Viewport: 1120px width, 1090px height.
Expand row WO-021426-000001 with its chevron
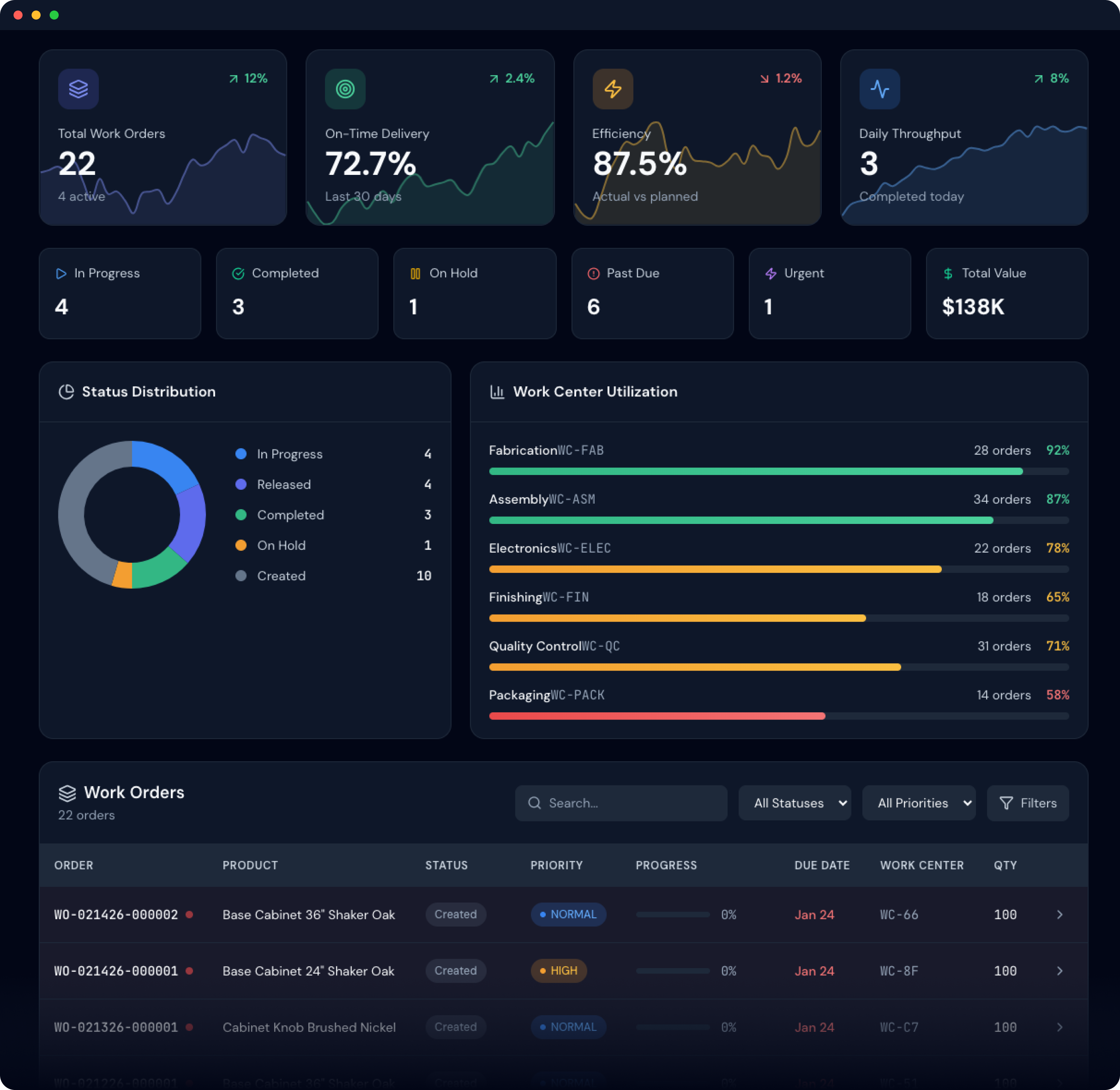pyautogui.click(x=1059, y=970)
